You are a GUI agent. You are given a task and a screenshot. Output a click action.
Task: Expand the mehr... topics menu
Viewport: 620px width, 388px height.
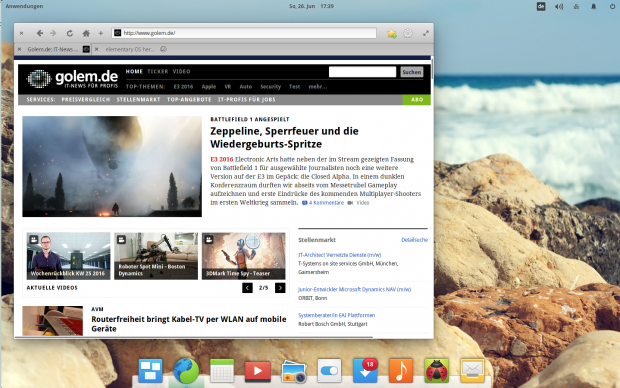click(x=318, y=87)
